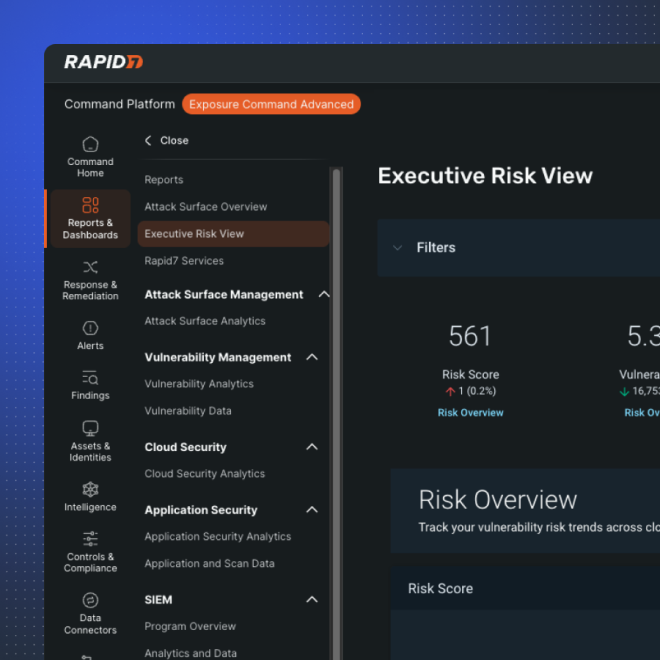Collapse the Application Security section

312,510
